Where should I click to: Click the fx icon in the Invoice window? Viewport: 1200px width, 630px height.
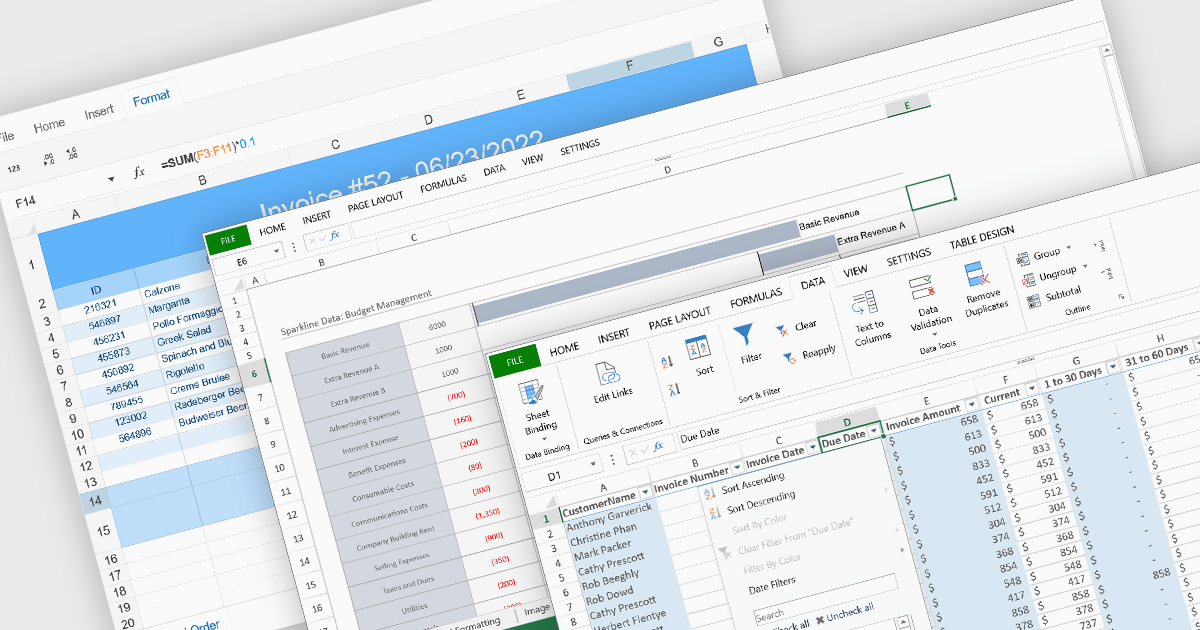pyautogui.click(x=139, y=172)
